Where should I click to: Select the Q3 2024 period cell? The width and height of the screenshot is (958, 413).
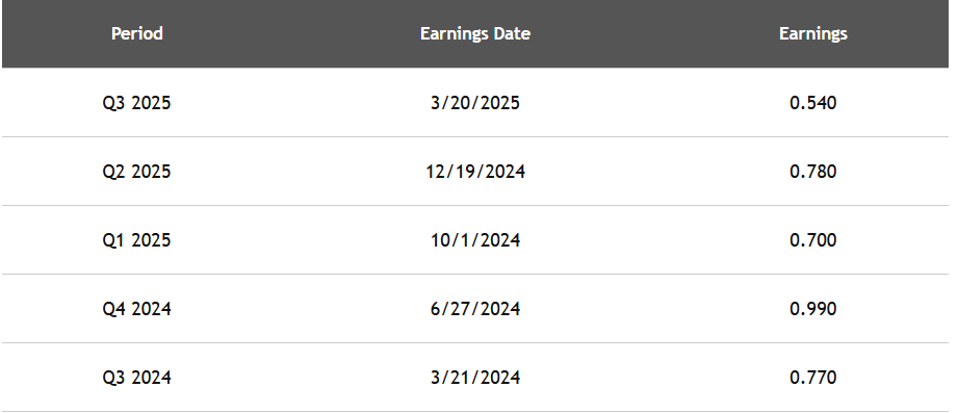[x=137, y=378]
